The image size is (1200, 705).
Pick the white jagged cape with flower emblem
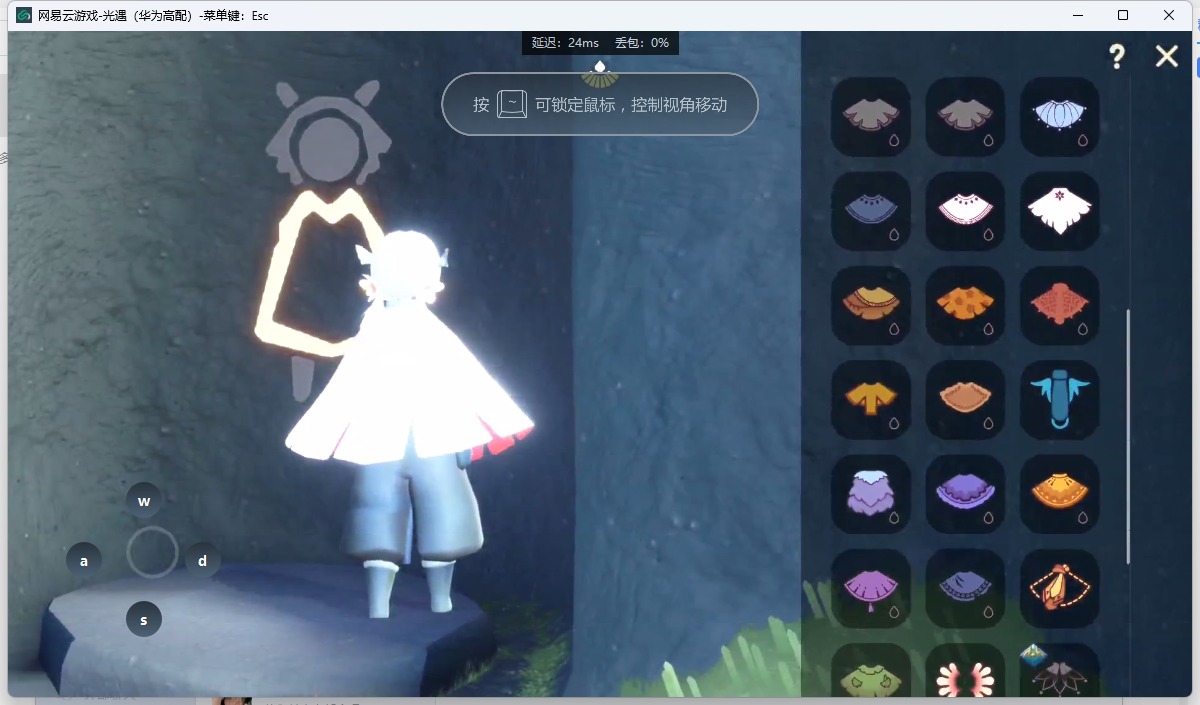[1059, 210]
